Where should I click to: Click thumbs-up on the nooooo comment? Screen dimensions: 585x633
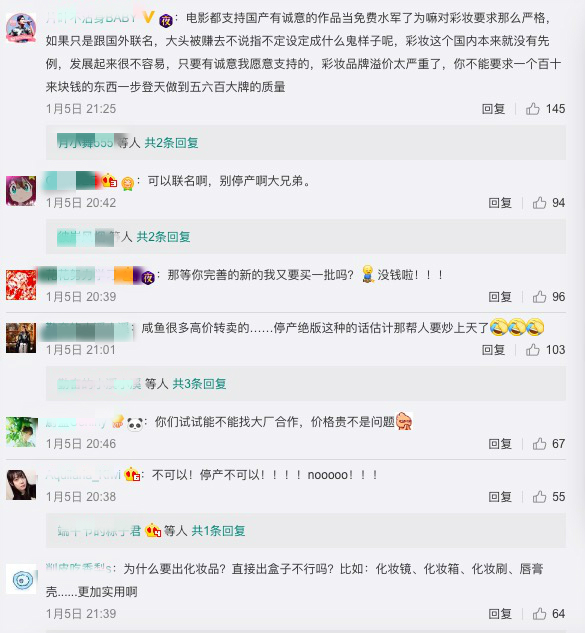[x=539, y=497]
